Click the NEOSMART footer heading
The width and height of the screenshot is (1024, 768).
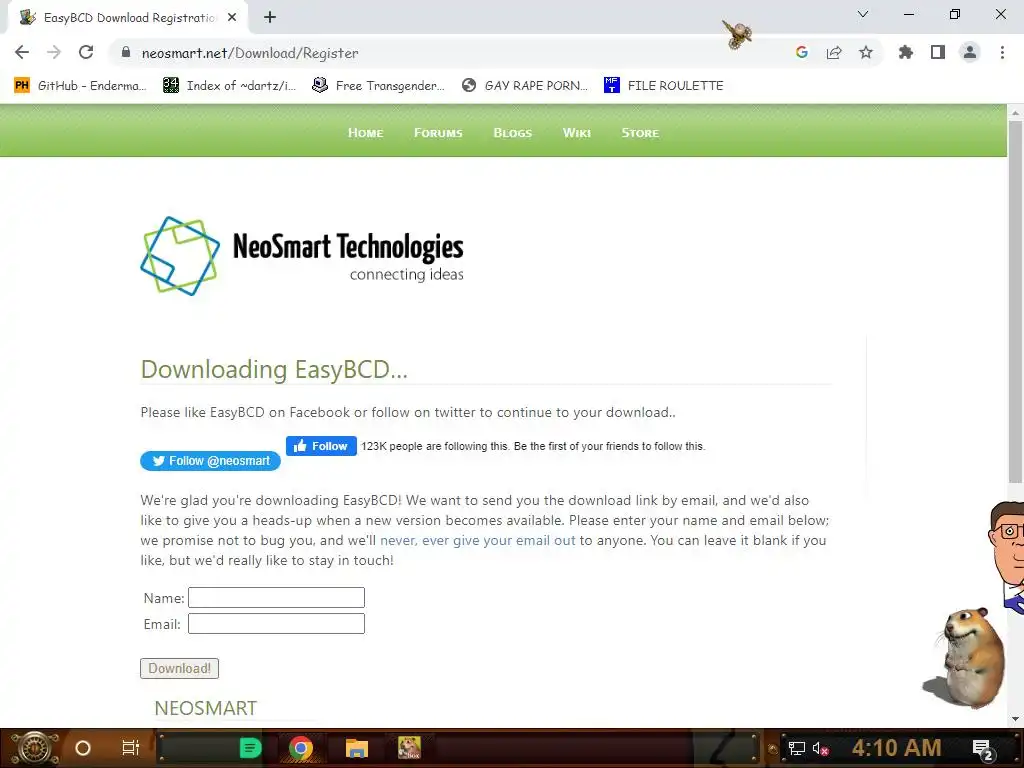[206, 708]
